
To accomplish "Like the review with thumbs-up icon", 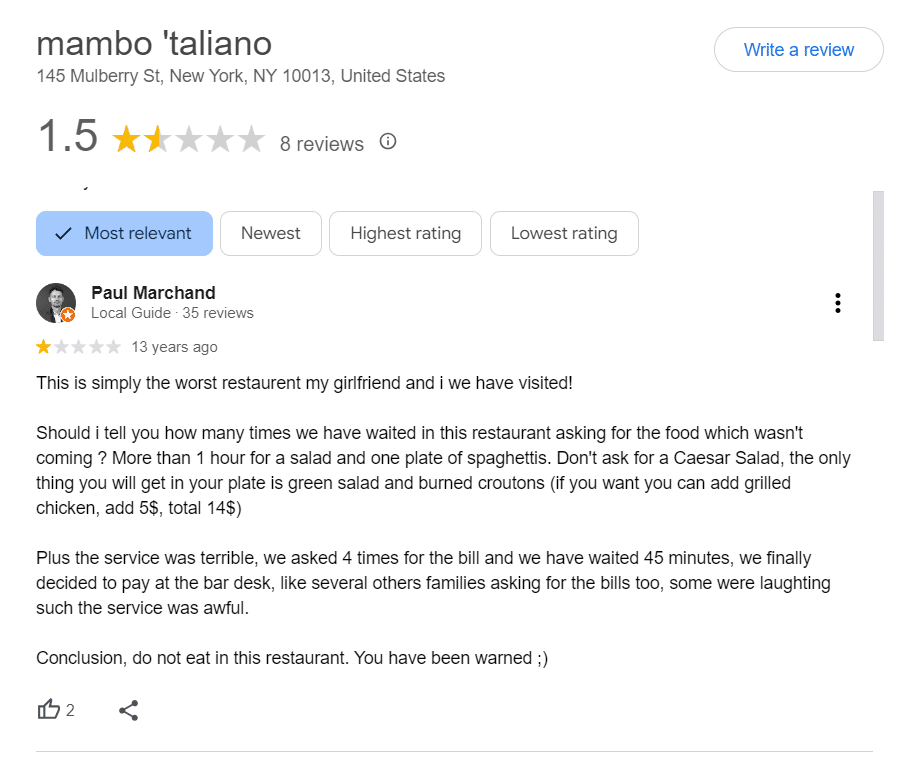I will pyautogui.click(x=49, y=710).
